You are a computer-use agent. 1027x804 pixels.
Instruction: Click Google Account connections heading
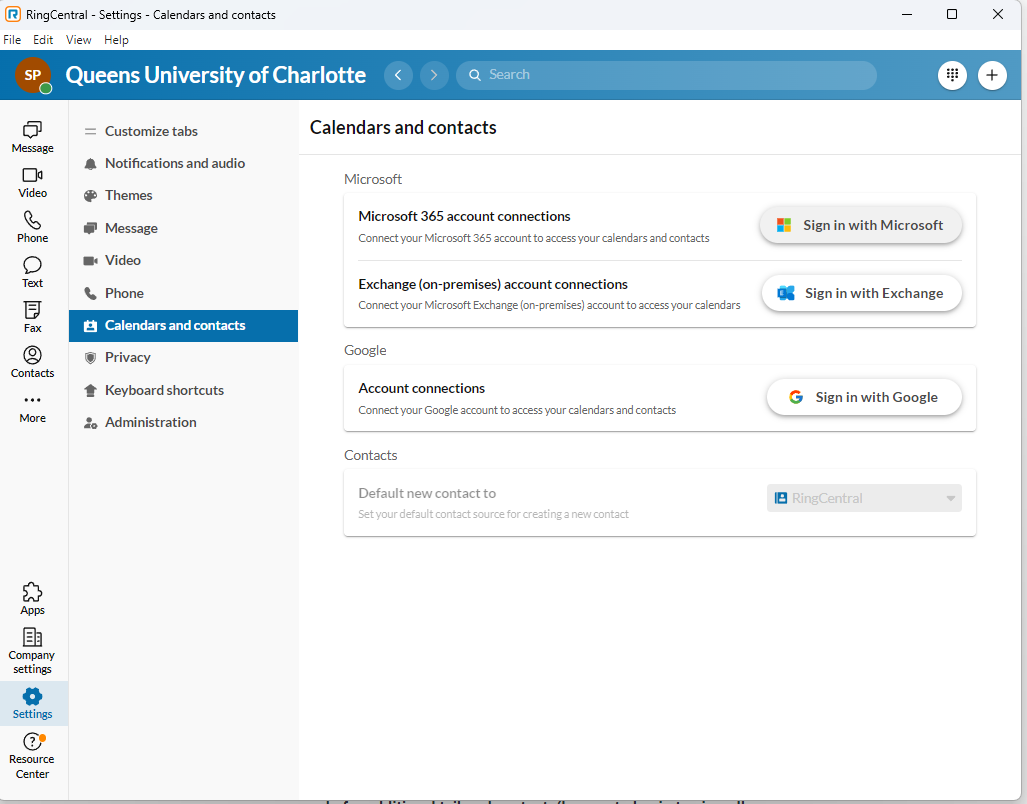(422, 388)
